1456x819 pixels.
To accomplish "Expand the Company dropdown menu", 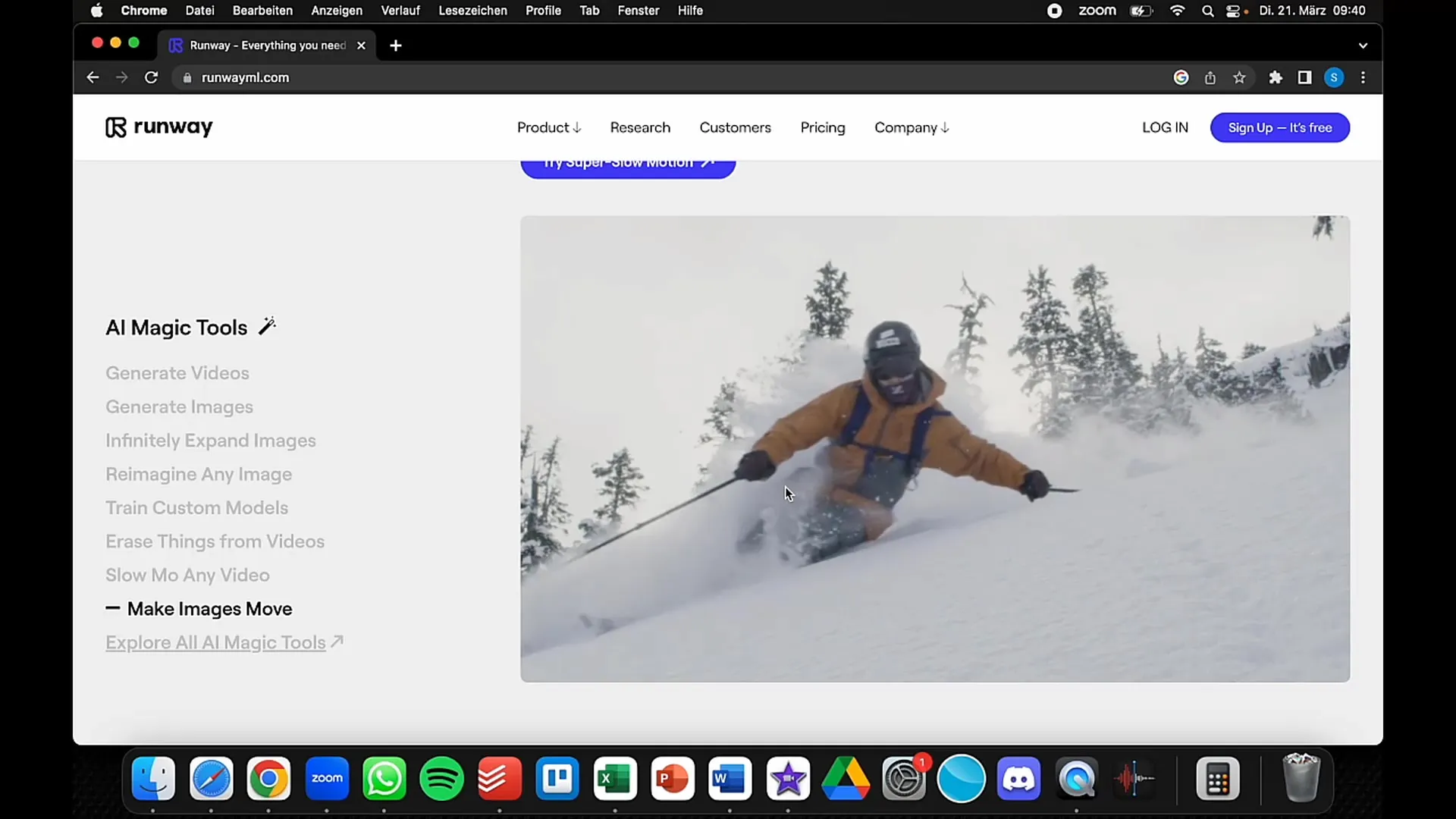I will pos(909,127).
